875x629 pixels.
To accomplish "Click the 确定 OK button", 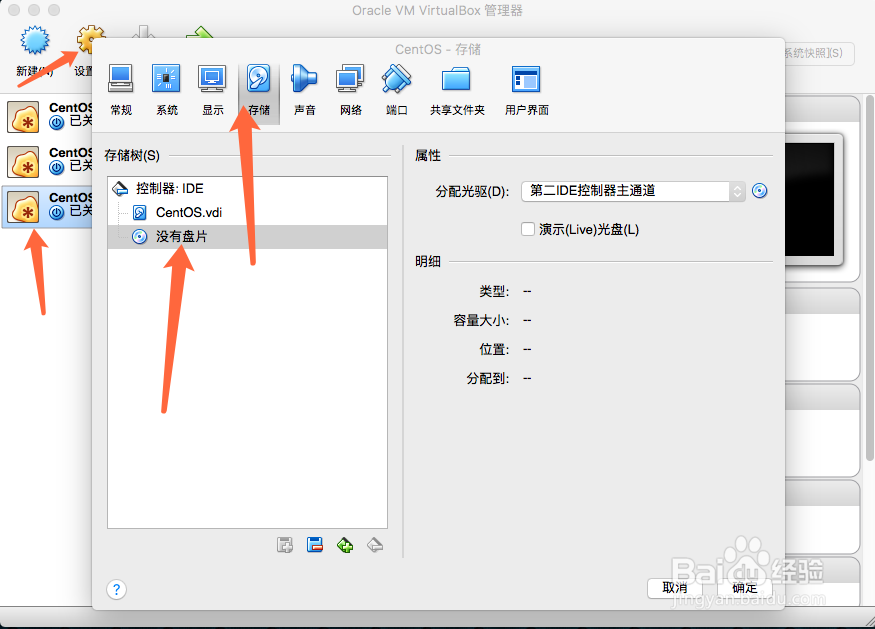I will (x=744, y=588).
